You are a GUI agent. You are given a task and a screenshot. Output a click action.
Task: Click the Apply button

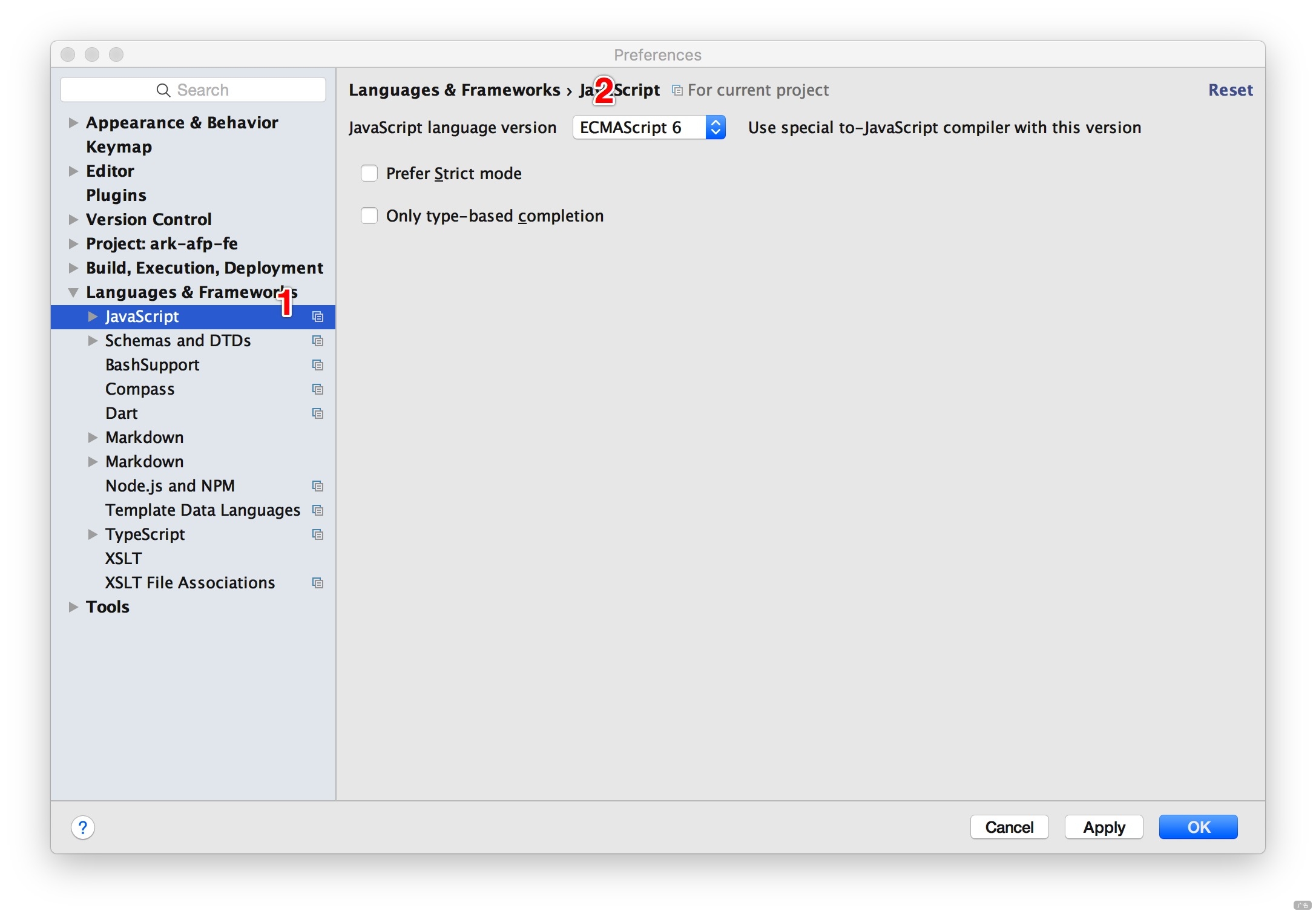[1104, 827]
